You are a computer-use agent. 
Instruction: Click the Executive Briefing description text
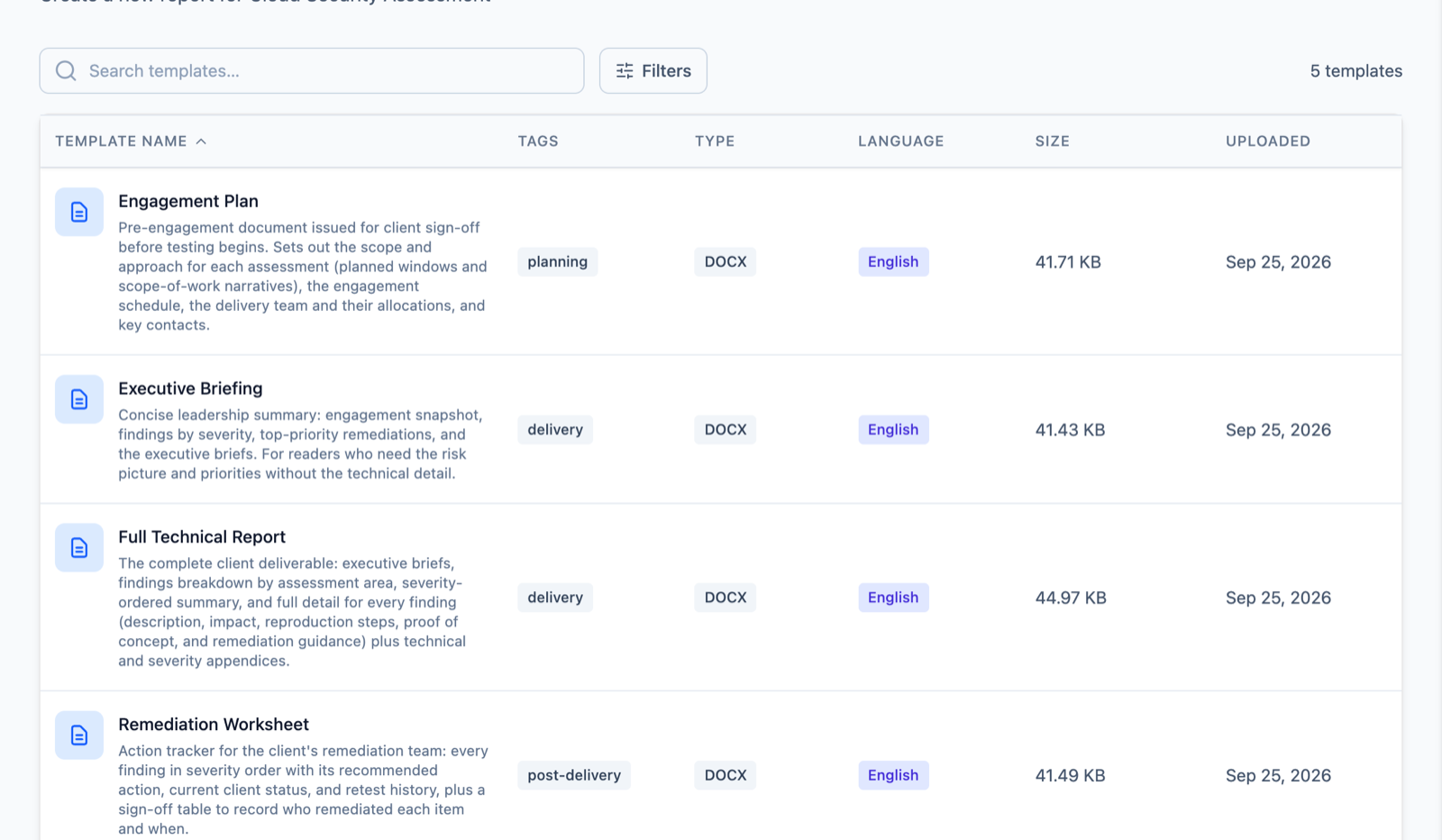pos(301,443)
